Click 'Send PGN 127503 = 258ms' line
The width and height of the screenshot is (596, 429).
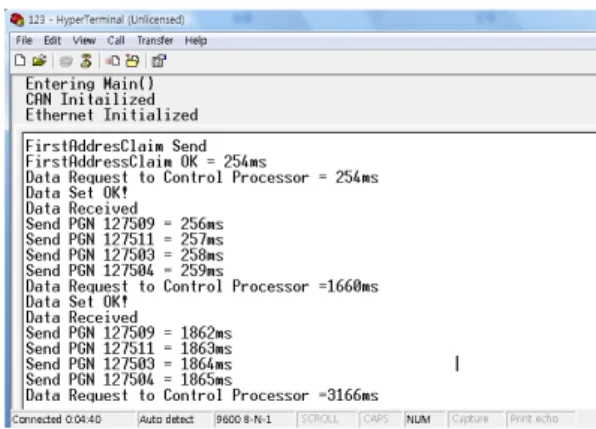pyautogui.click(x=124, y=255)
